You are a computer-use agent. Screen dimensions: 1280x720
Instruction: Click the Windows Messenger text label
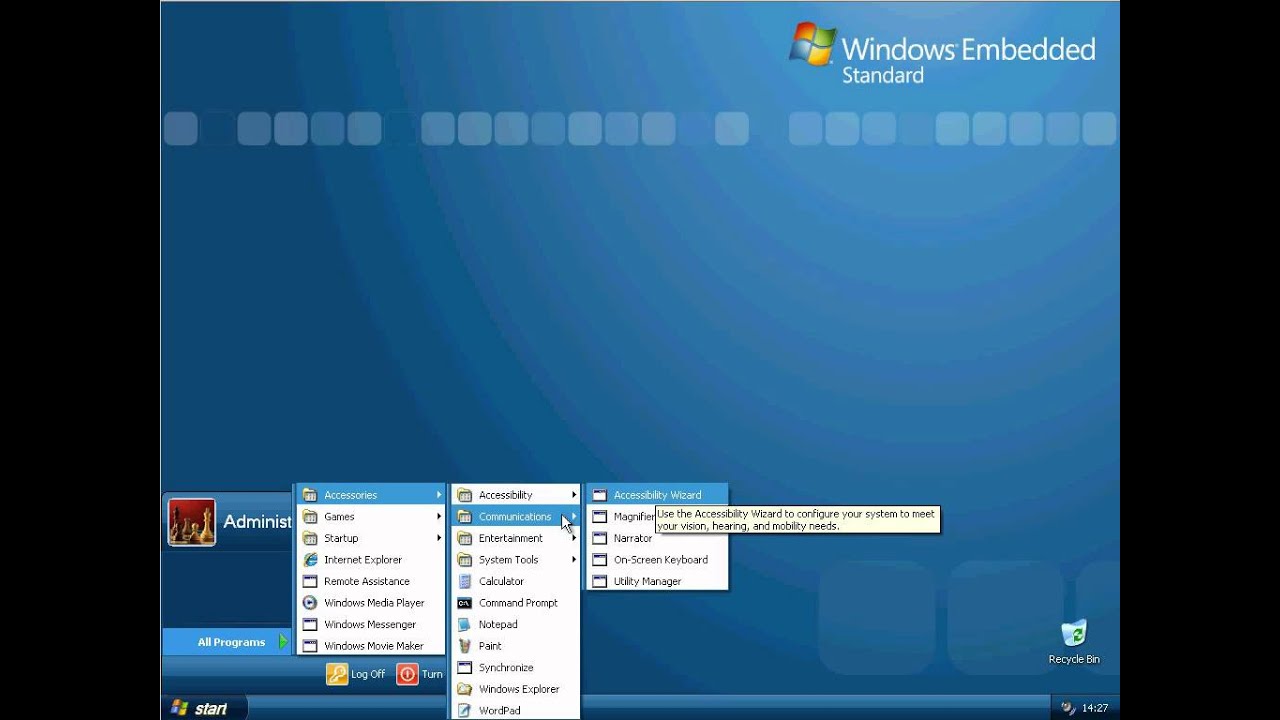(370, 624)
